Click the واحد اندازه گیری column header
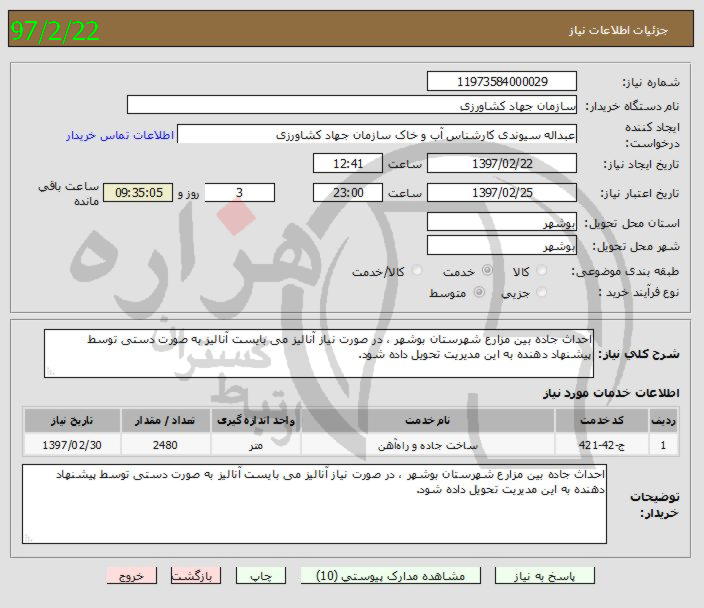 [256, 420]
